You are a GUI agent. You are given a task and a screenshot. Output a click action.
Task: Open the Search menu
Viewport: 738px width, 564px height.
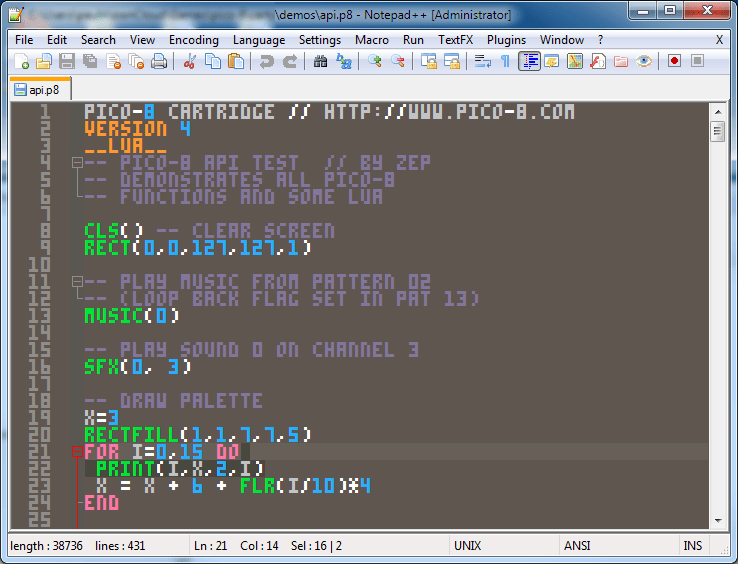pyautogui.click(x=98, y=40)
